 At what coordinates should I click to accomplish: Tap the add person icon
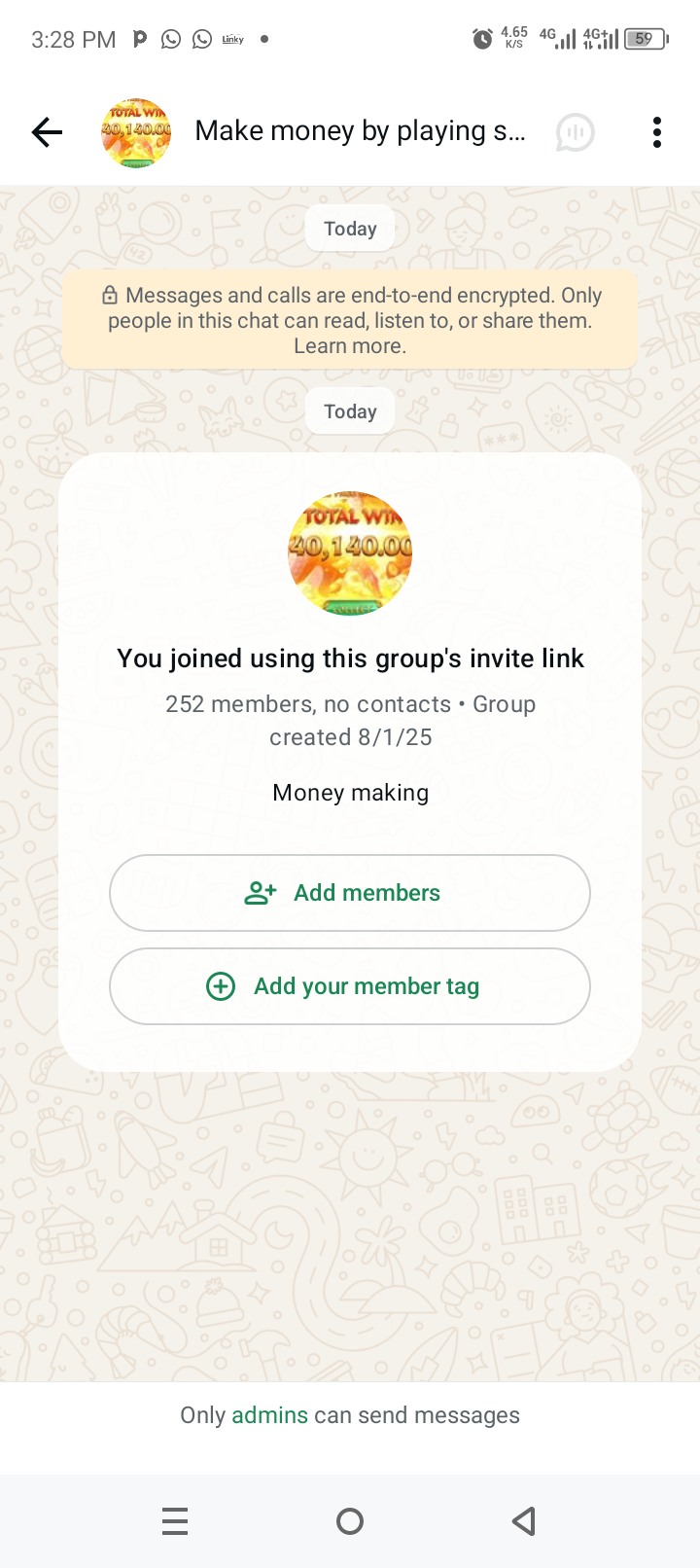coord(261,893)
